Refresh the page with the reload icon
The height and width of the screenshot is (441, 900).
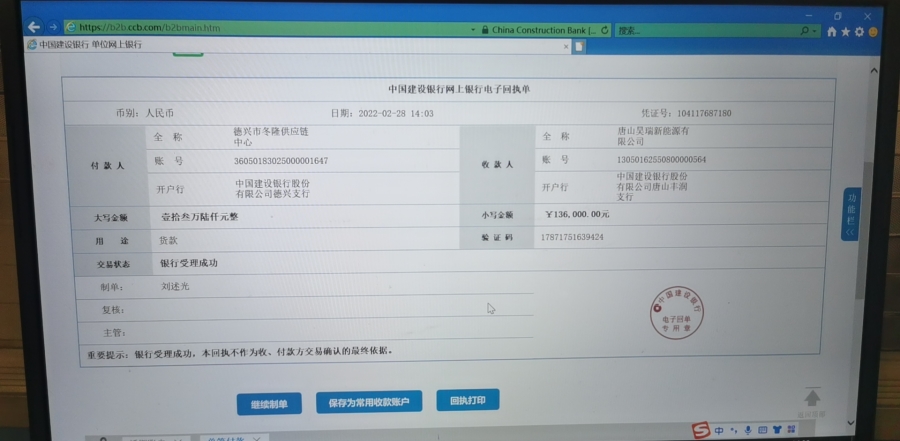(x=604, y=30)
